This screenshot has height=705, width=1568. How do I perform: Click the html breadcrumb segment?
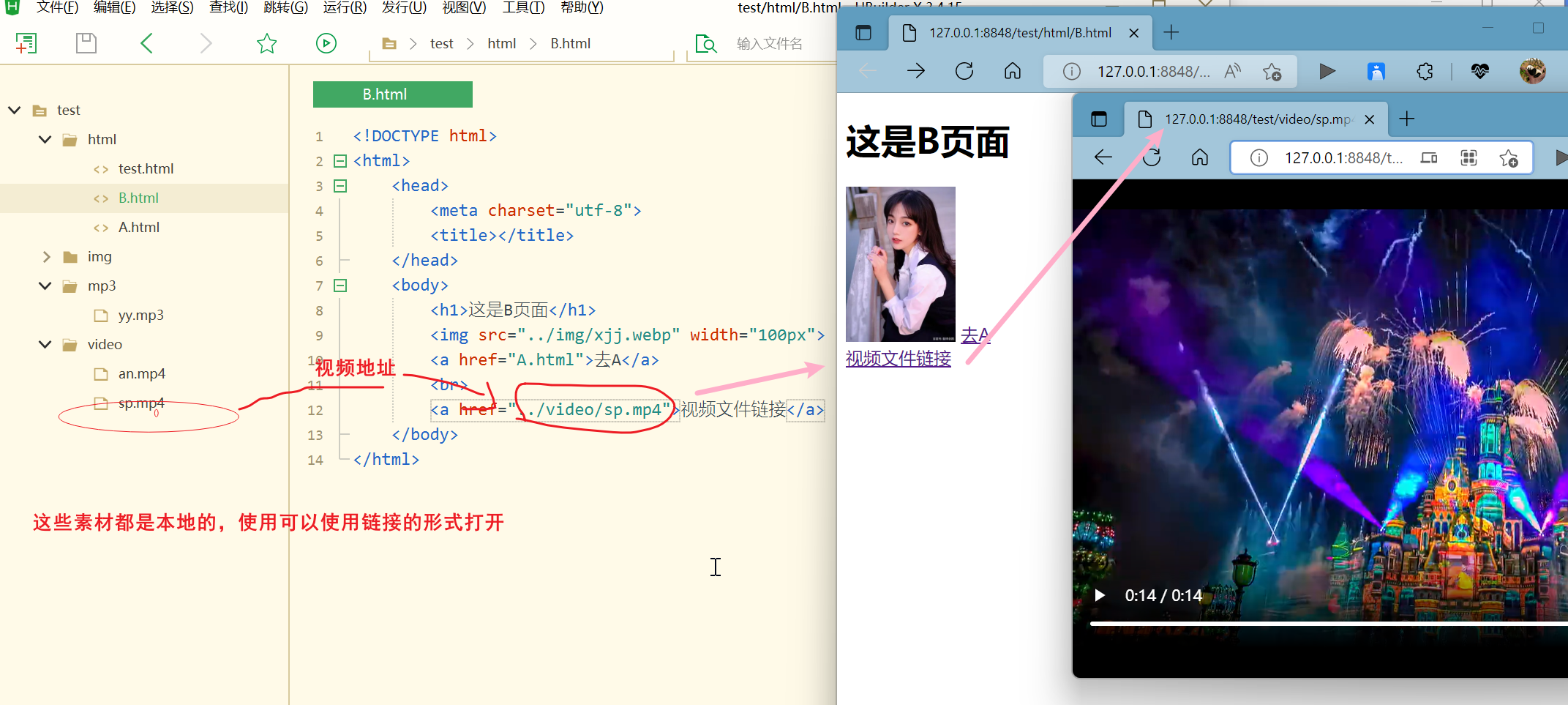pyautogui.click(x=502, y=44)
